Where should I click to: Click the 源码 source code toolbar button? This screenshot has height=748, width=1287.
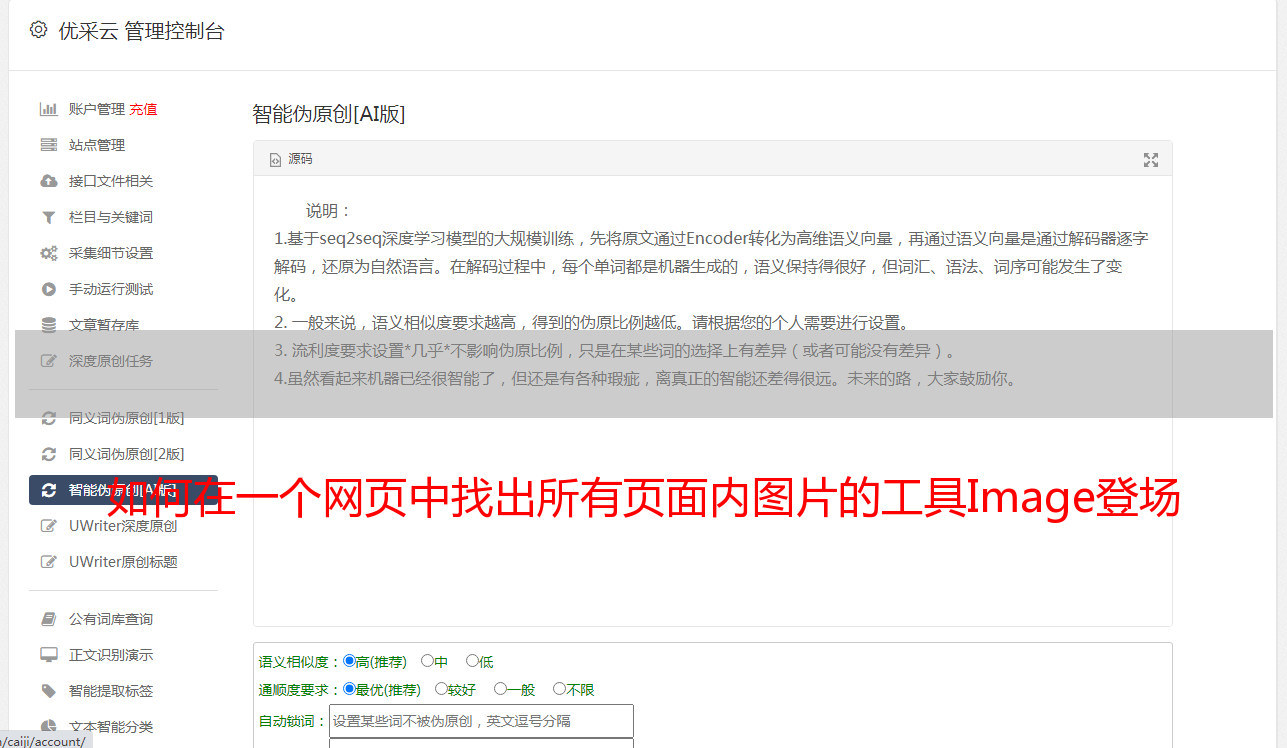(291, 159)
